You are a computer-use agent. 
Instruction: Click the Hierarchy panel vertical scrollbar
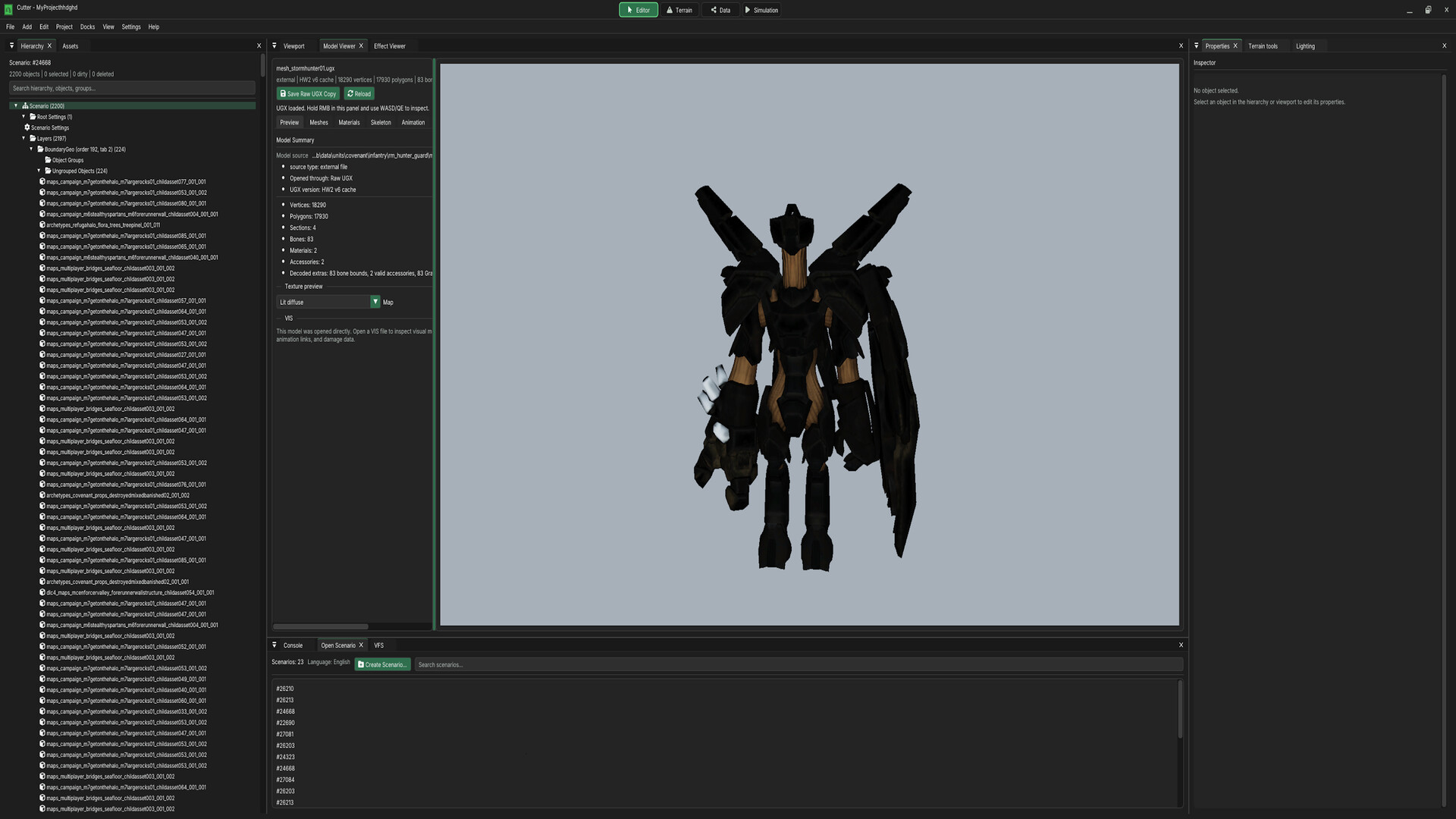[x=262, y=65]
